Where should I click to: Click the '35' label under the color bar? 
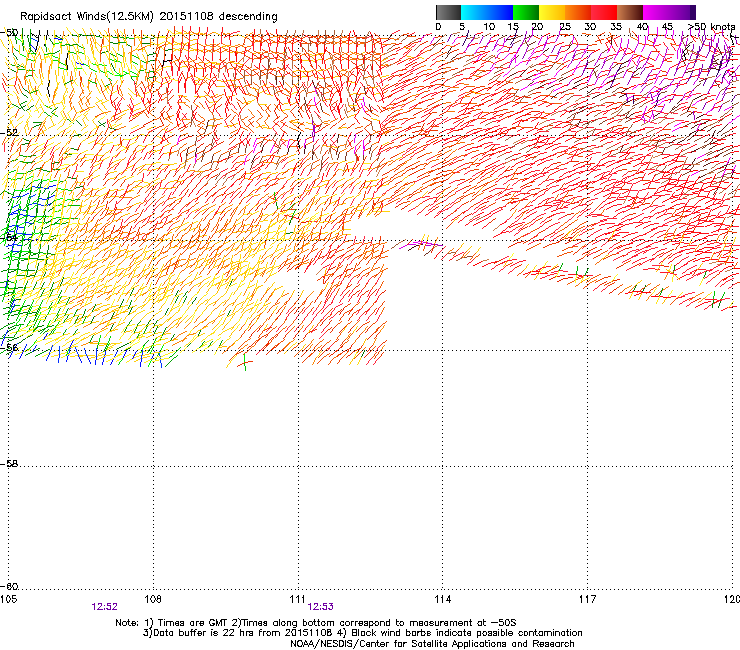[616, 27]
